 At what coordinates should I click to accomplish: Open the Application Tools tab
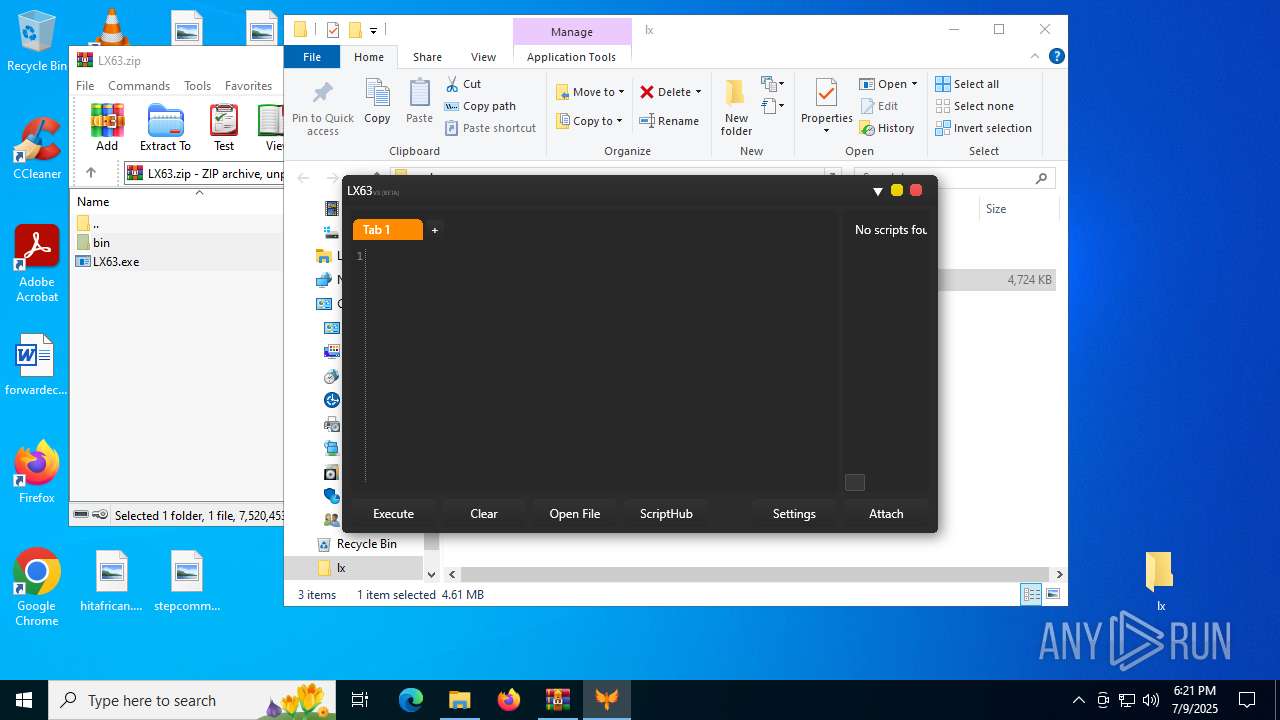pyautogui.click(x=571, y=57)
